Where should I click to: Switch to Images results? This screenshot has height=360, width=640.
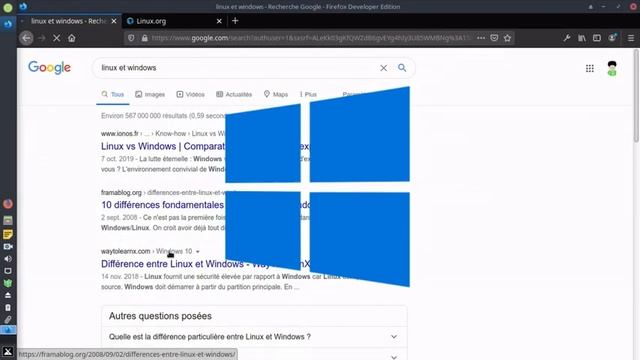[150, 94]
